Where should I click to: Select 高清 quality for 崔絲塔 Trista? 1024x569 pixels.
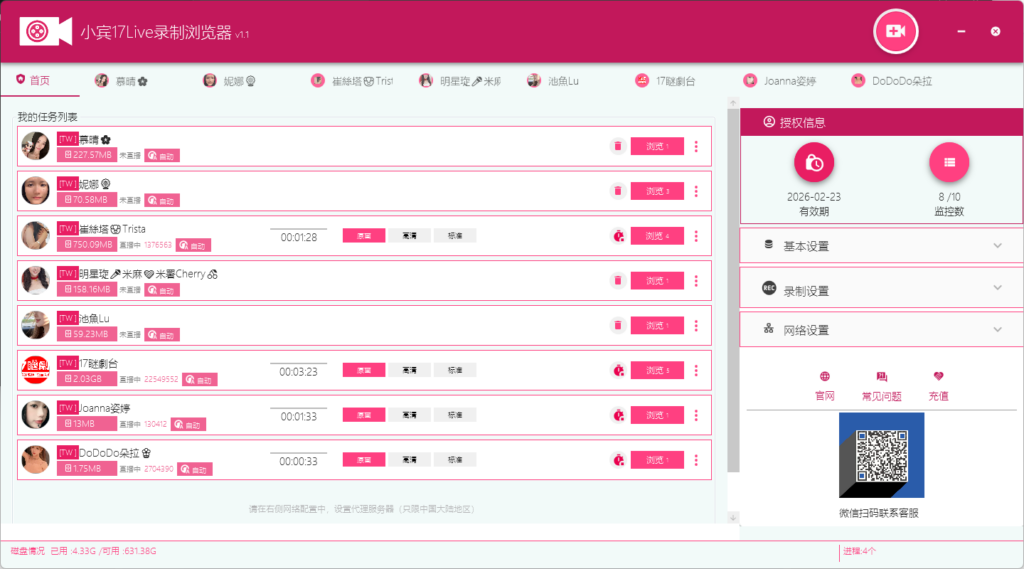tap(409, 236)
